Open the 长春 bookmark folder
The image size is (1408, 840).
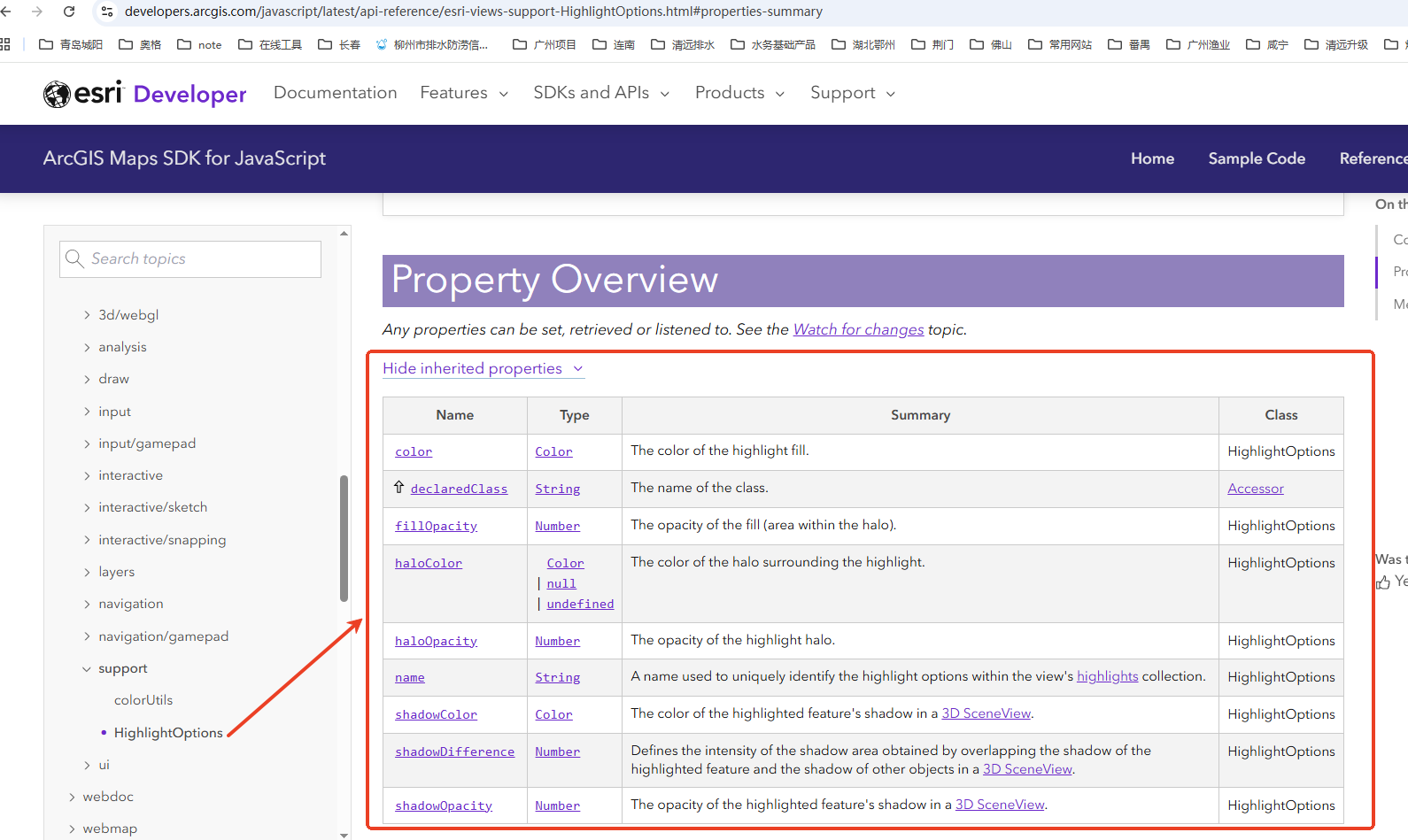(339, 44)
